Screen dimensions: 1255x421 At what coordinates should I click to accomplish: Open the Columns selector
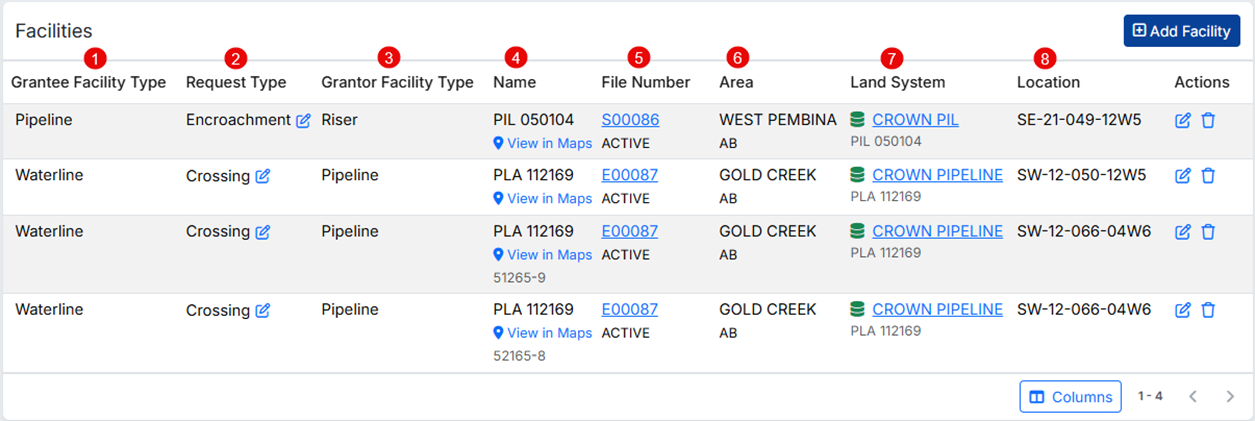point(1070,397)
